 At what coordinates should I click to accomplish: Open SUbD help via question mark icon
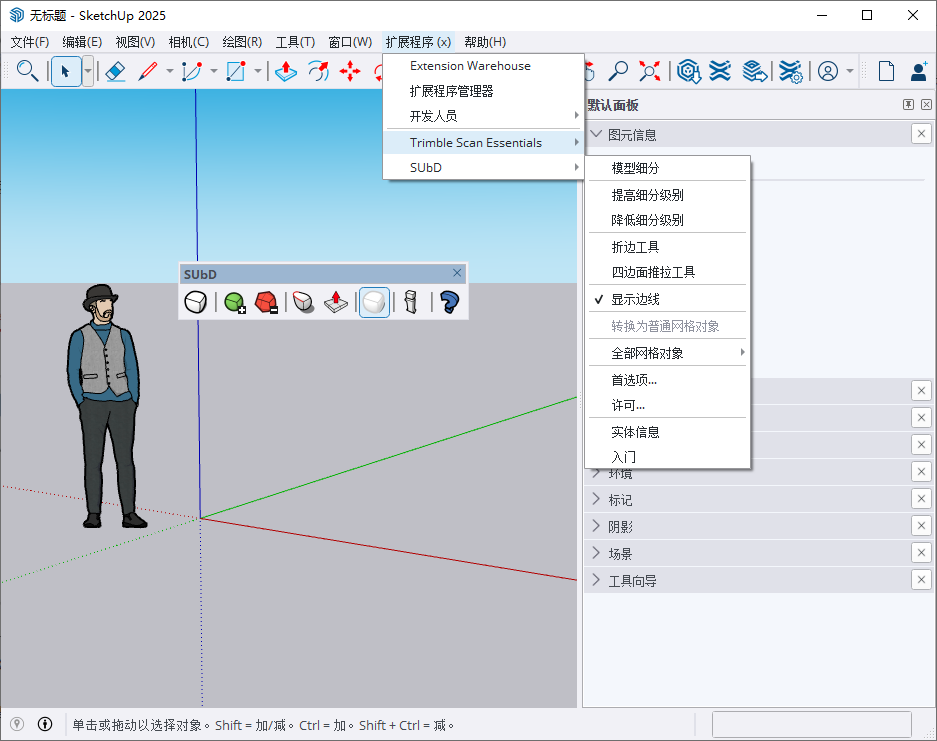[447, 302]
